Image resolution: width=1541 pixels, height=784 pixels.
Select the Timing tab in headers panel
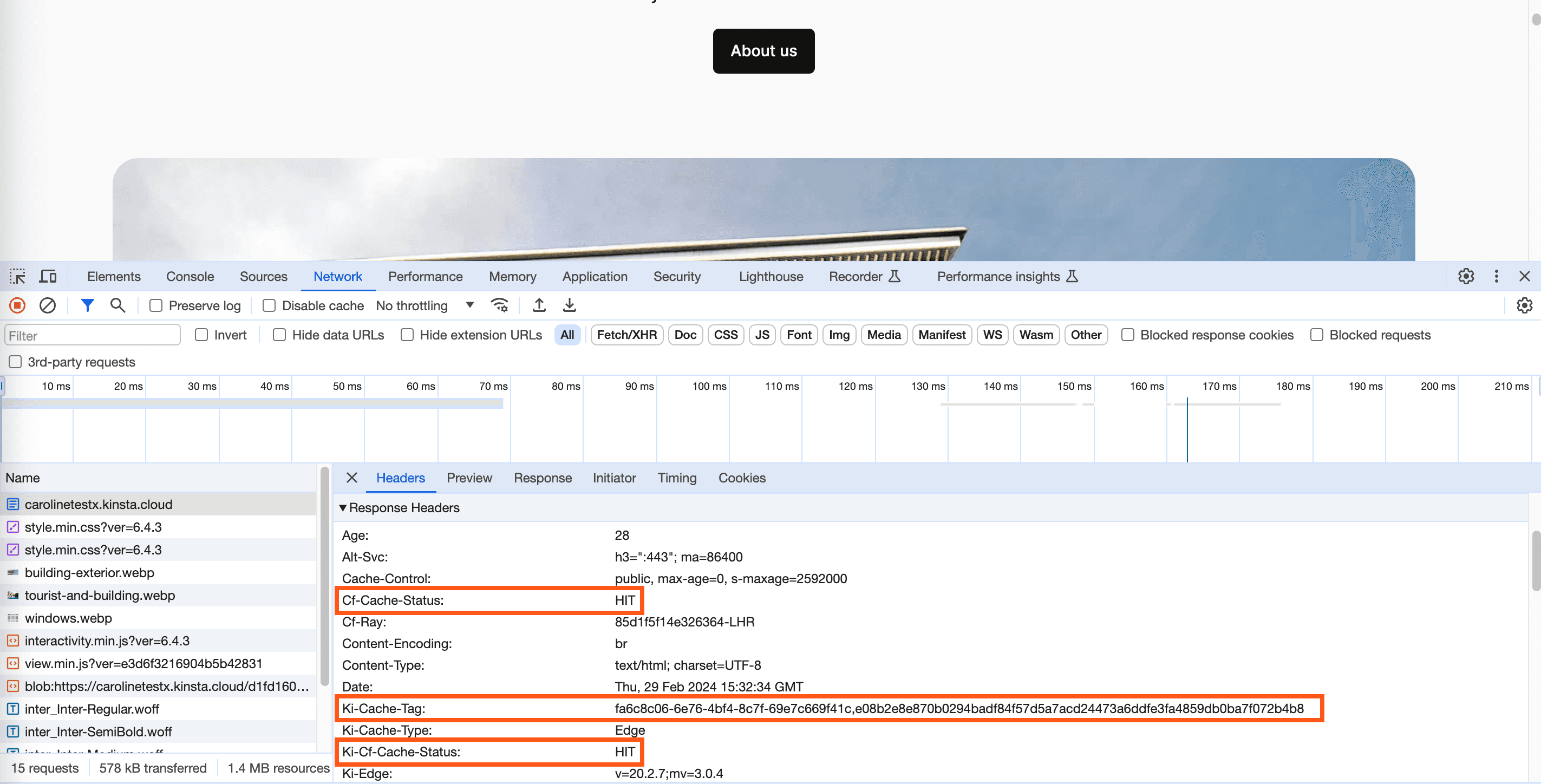(x=677, y=478)
